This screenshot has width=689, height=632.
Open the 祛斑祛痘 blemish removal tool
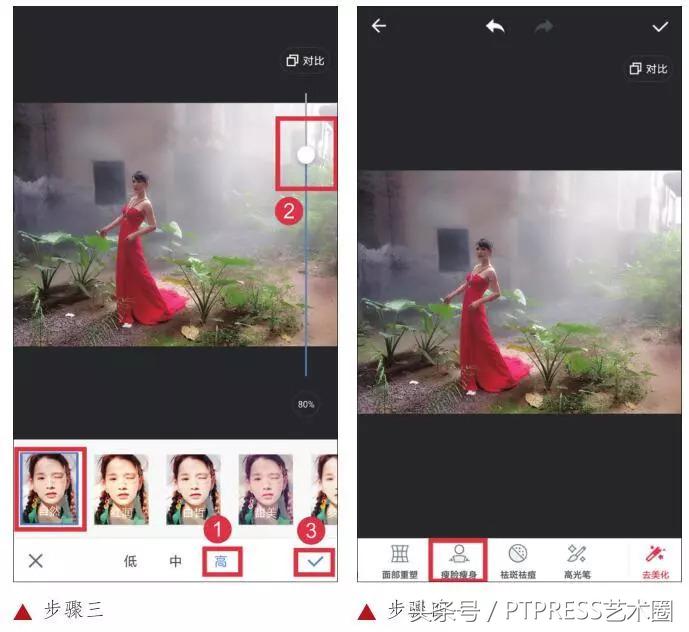tap(518, 561)
